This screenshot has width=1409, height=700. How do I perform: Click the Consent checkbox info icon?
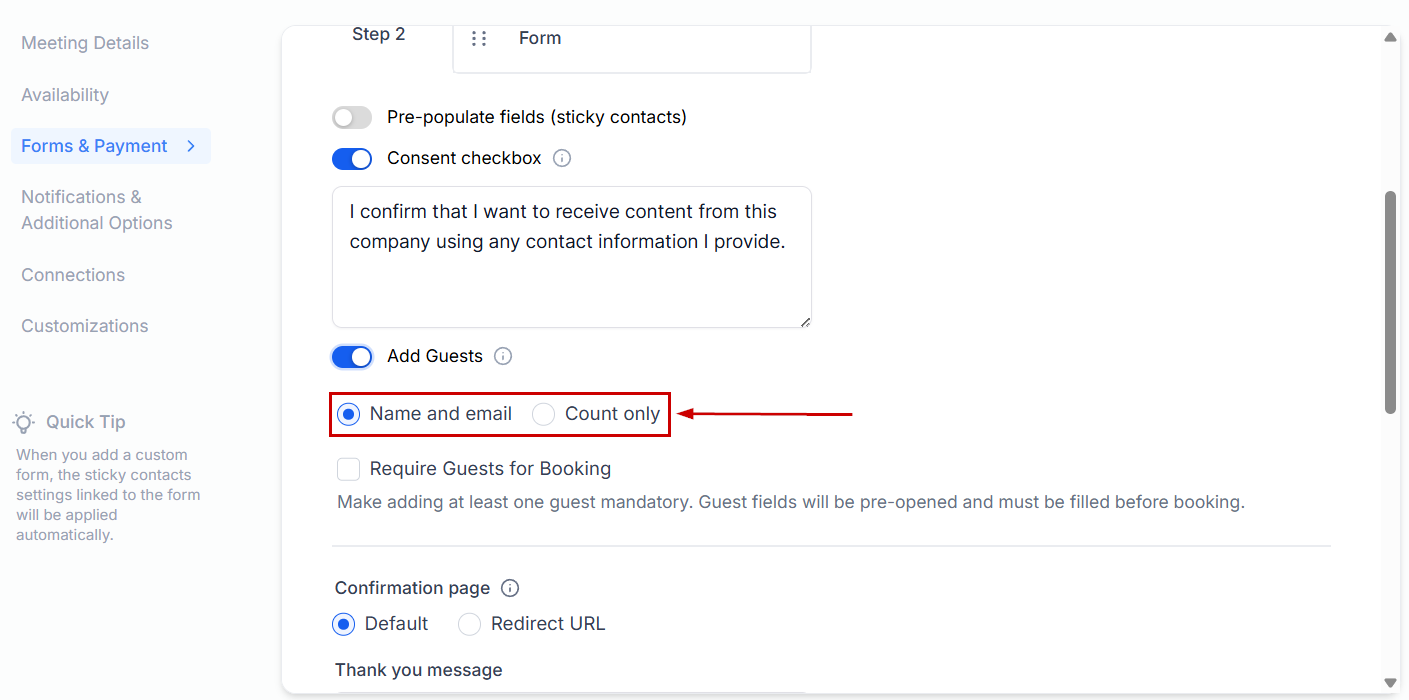pos(562,158)
